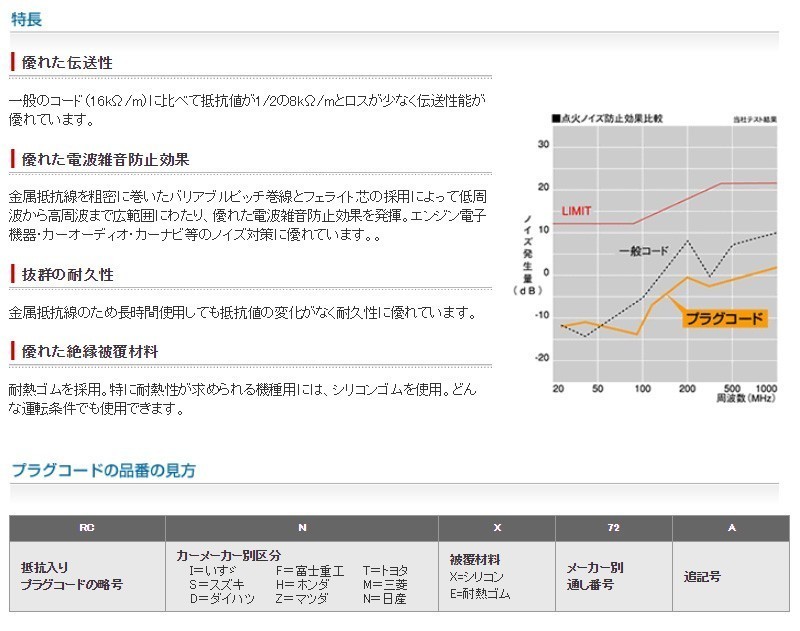Select the 優れた伝送性 heading
This screenshot has height=631, width=800.
coord(67,63)
